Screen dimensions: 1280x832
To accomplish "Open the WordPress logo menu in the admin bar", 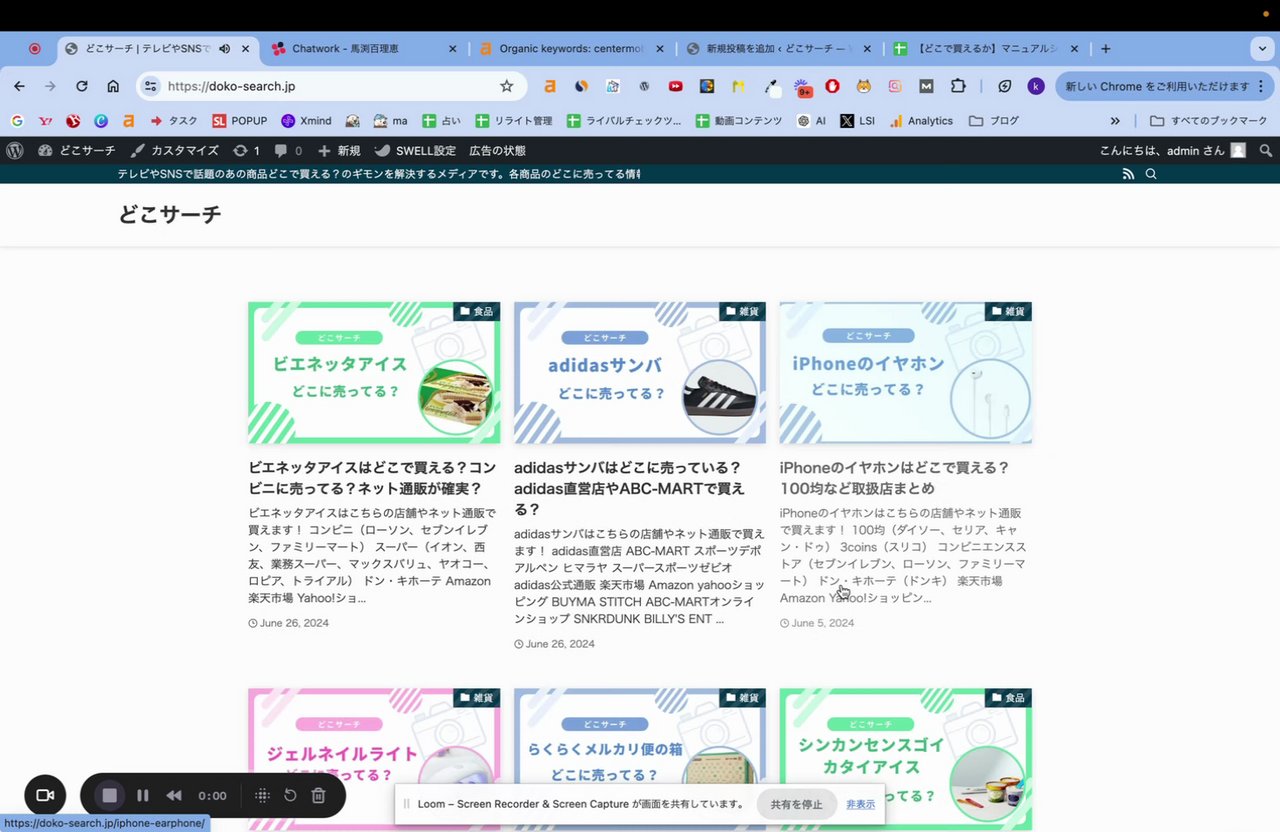I will coord(15,150).
